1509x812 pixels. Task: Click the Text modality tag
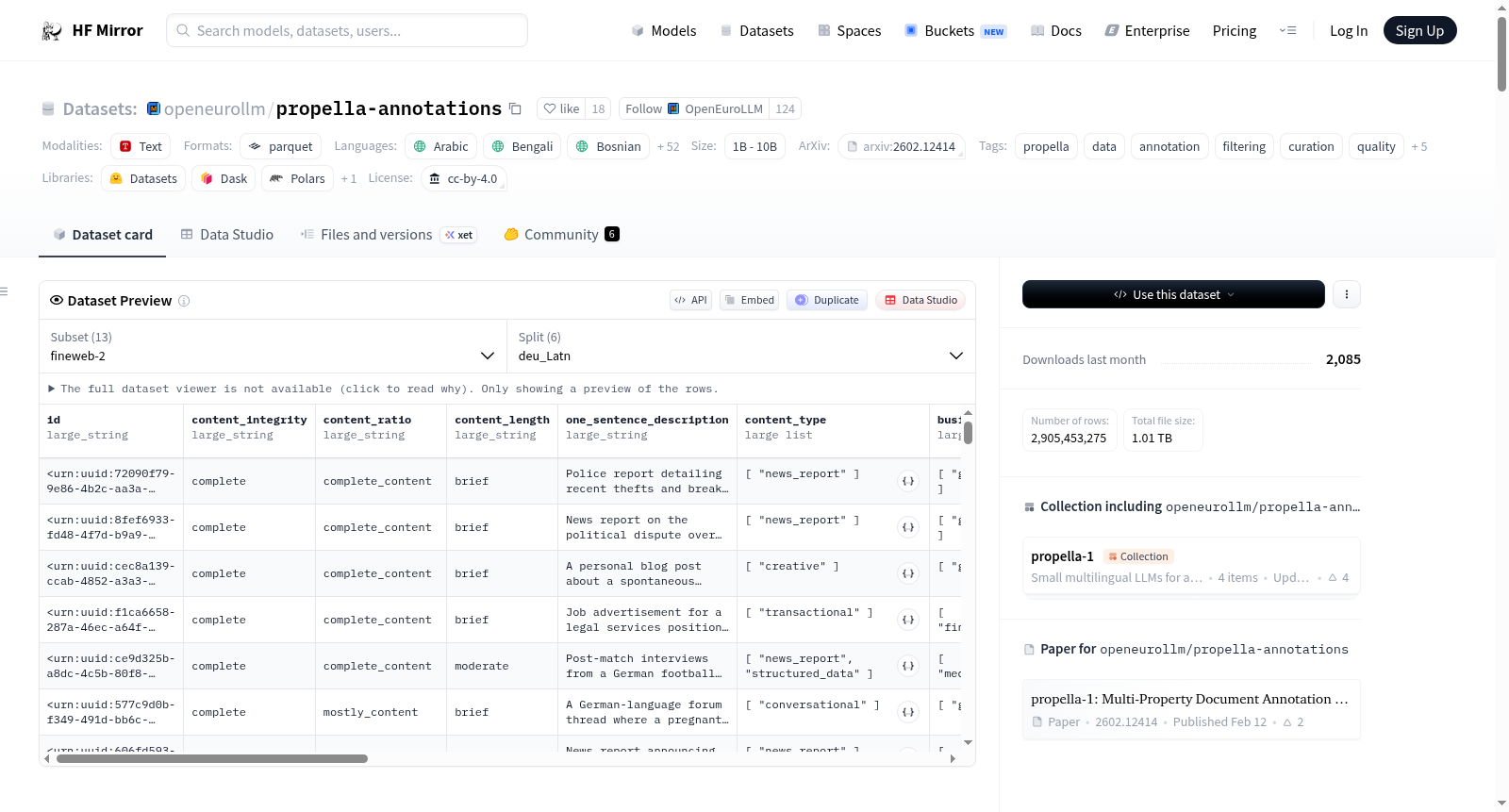tap(141, 146)
